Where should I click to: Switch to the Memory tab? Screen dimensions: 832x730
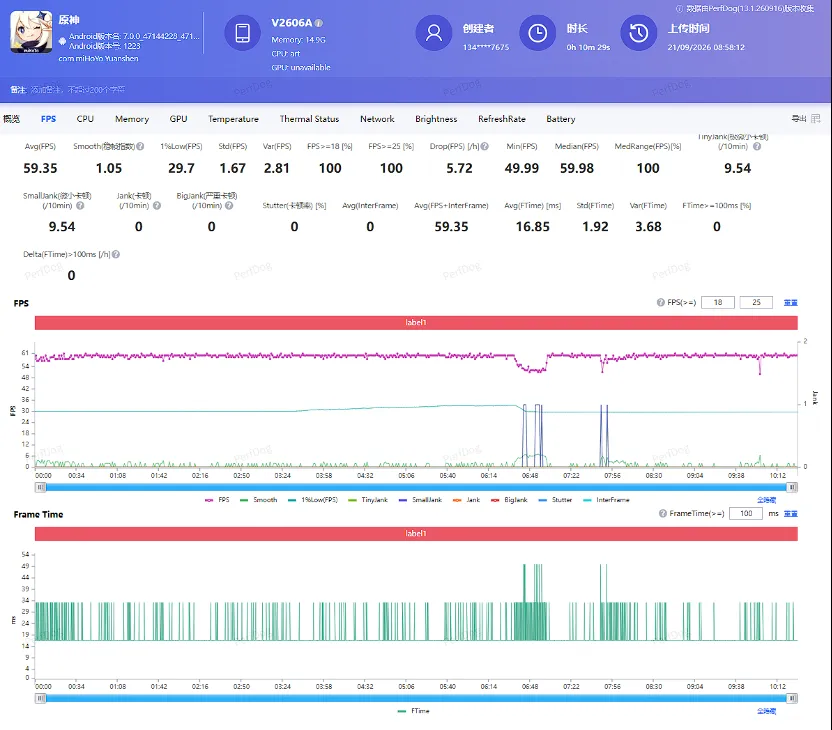point(132,119)
